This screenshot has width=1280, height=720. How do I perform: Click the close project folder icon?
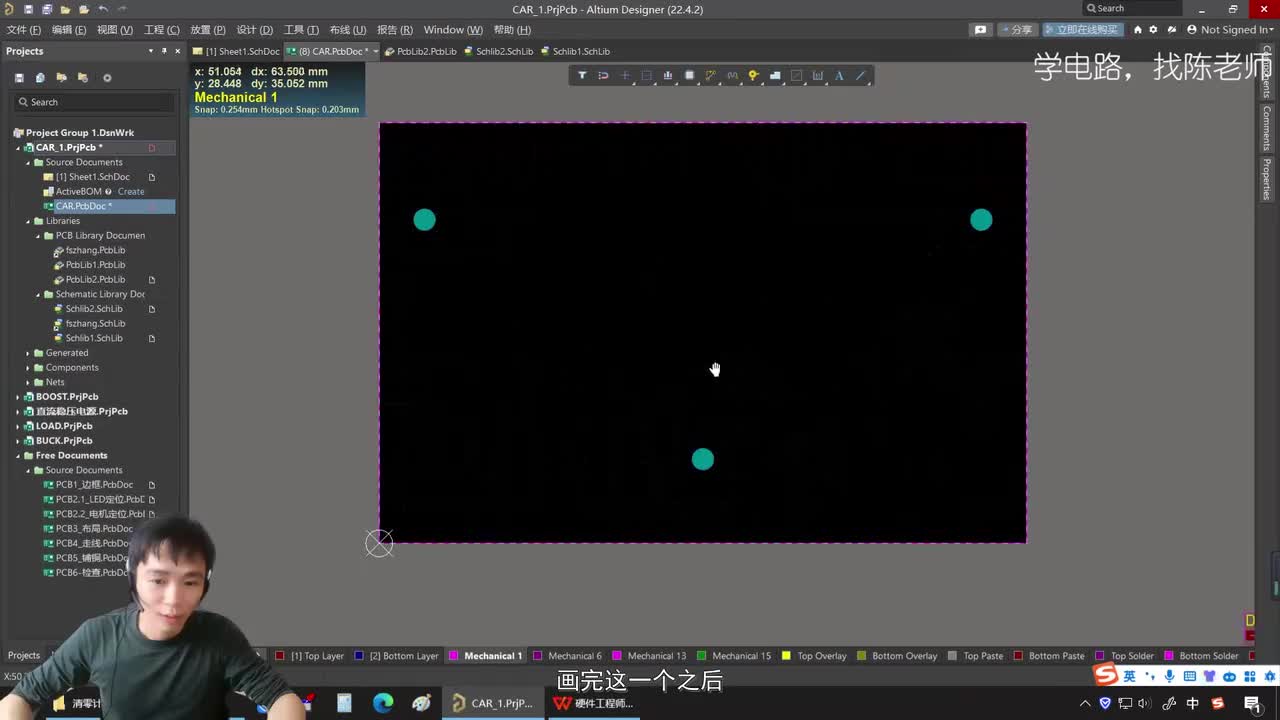(x=83, y=77)
